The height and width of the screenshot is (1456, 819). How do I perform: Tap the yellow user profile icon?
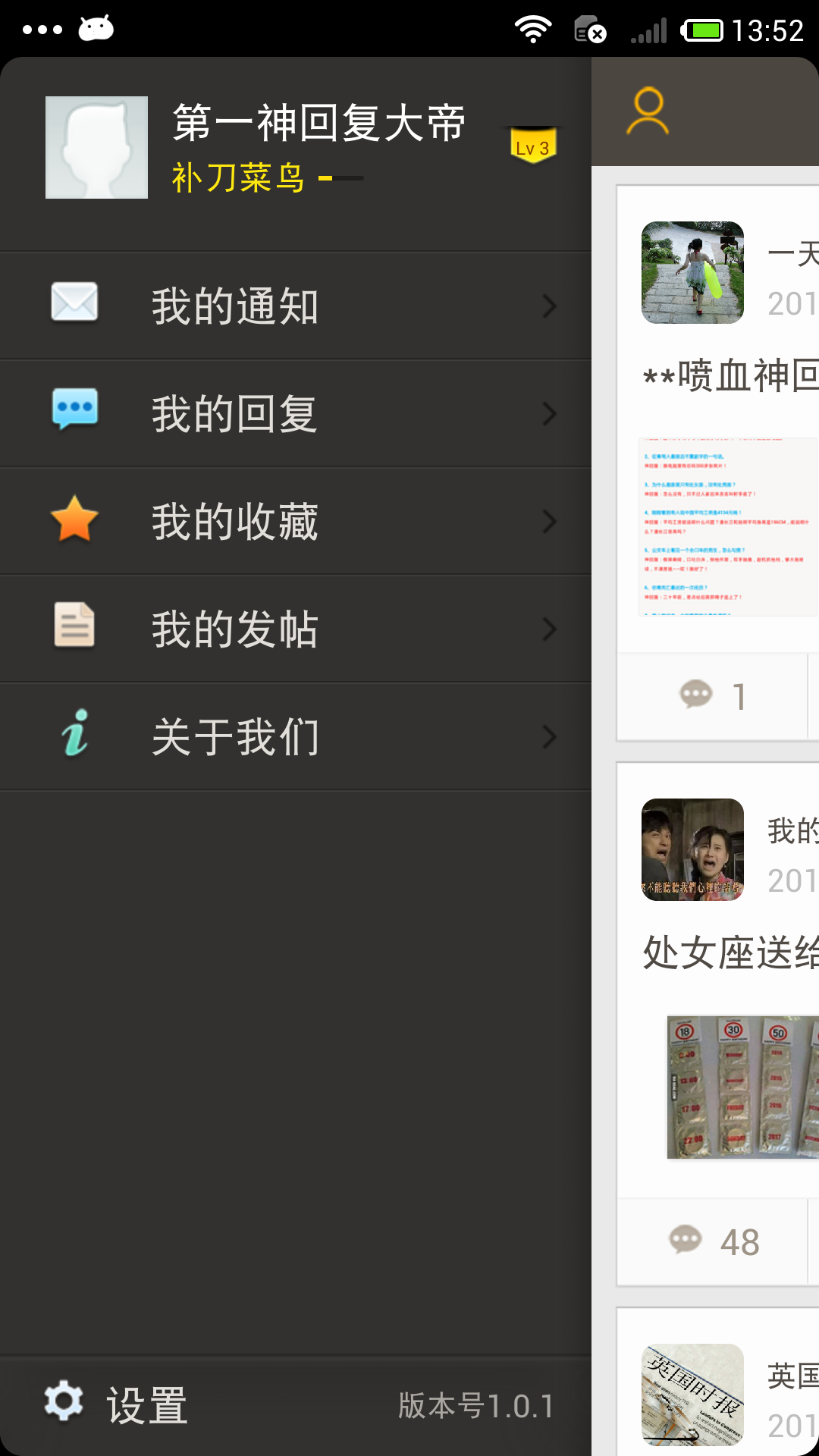(x=648, y=111)
